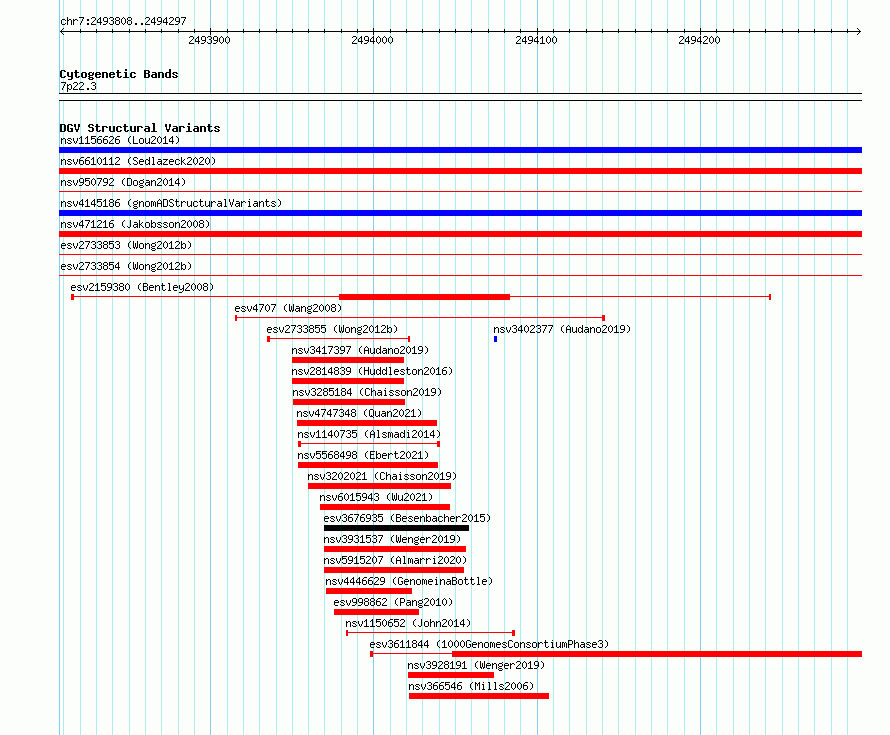Image resolution: width=890 pixels, height=735 pixels.
Task: Click the small blue nsv3402377 marker
Action: click(496, 339)
